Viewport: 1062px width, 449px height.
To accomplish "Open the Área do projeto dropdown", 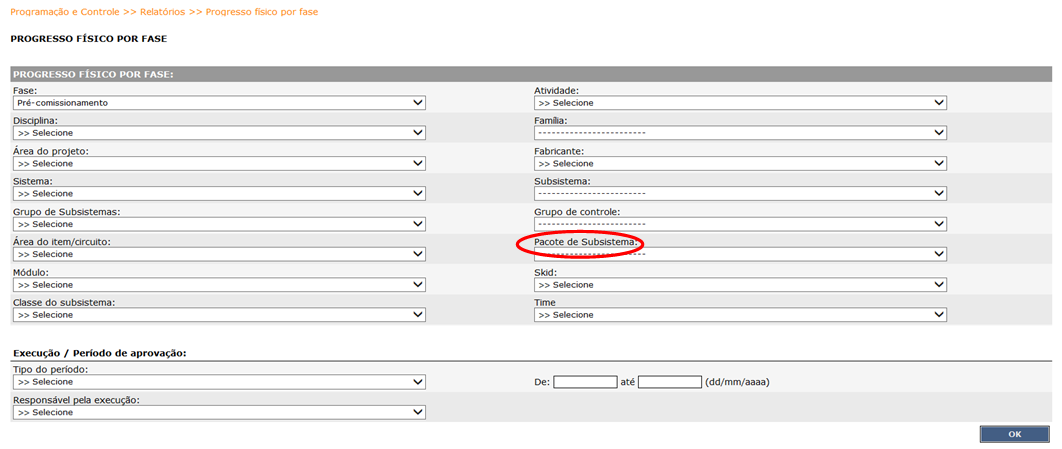I will click(219, 163).
